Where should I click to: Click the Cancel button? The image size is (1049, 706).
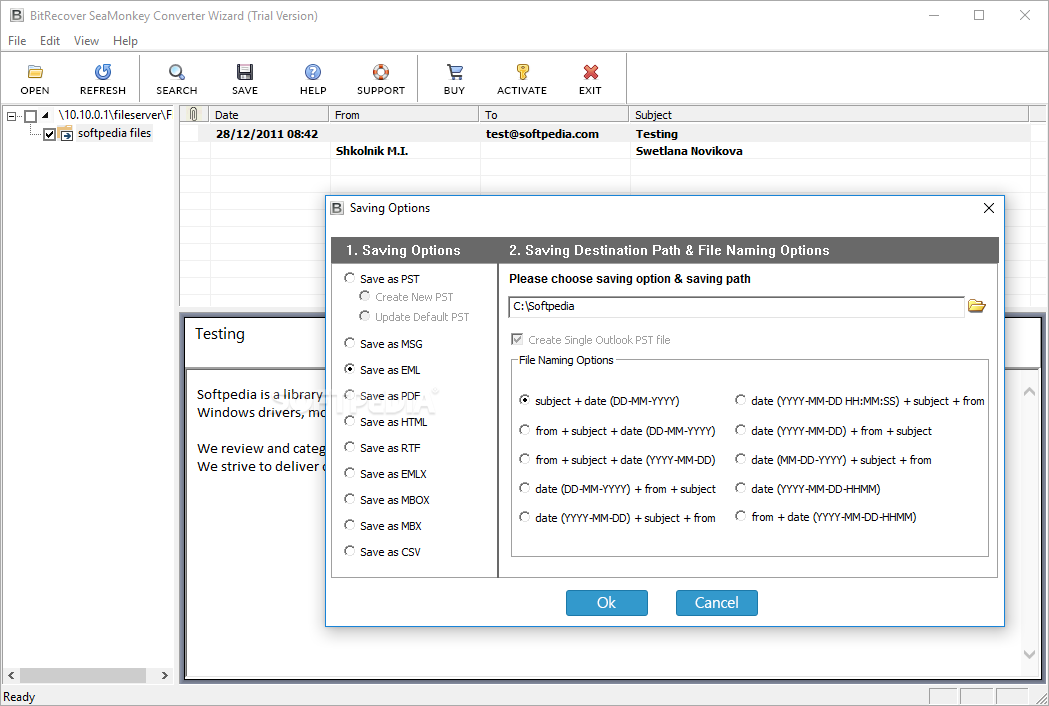click(x=717, y=603)
